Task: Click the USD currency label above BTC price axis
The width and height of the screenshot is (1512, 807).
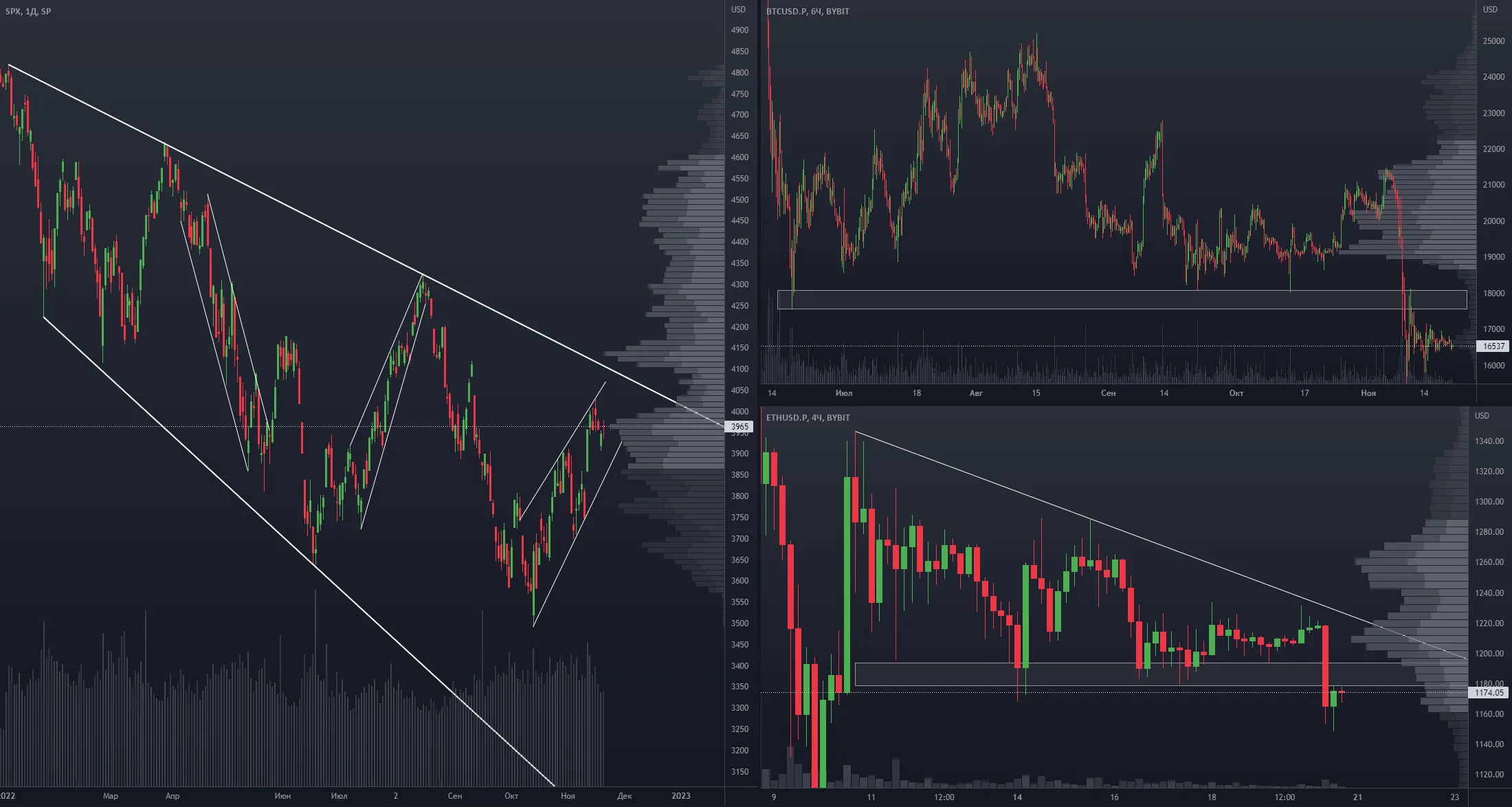Action: coord(1490,9)
